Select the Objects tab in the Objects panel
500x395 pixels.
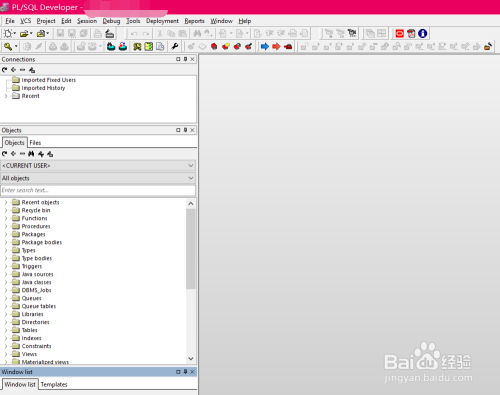click(x=14, y=143)
